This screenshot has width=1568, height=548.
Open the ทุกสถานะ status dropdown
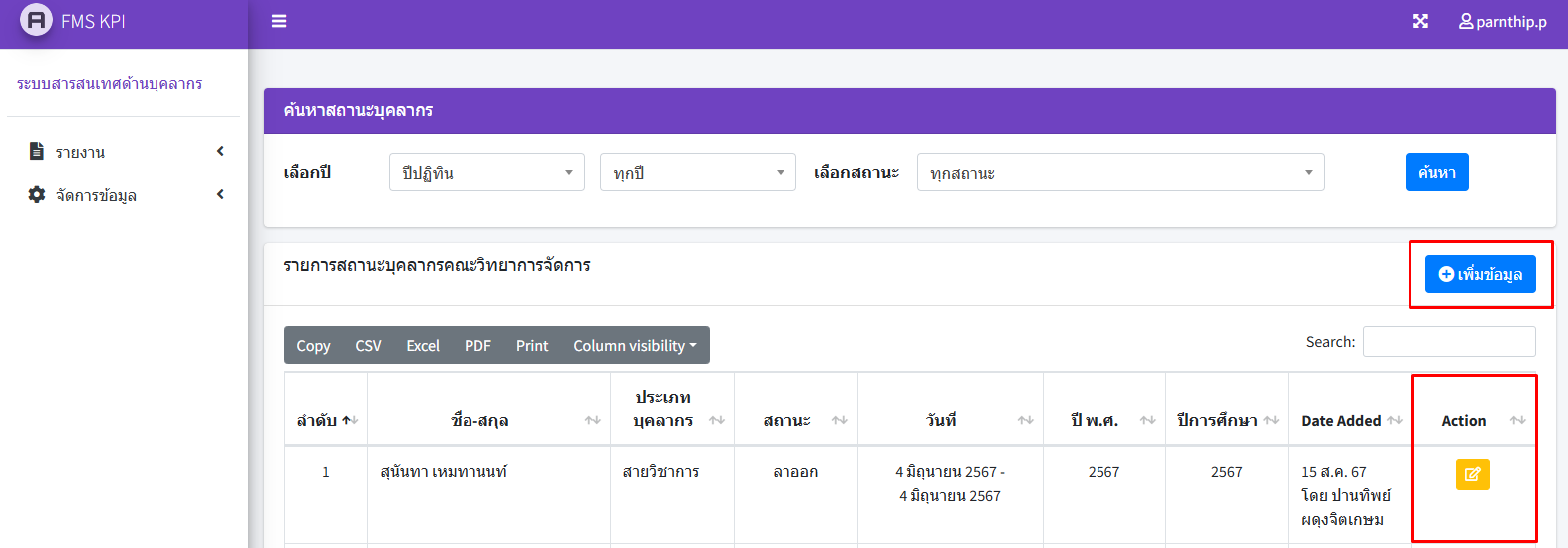(x=1120, y=172)
